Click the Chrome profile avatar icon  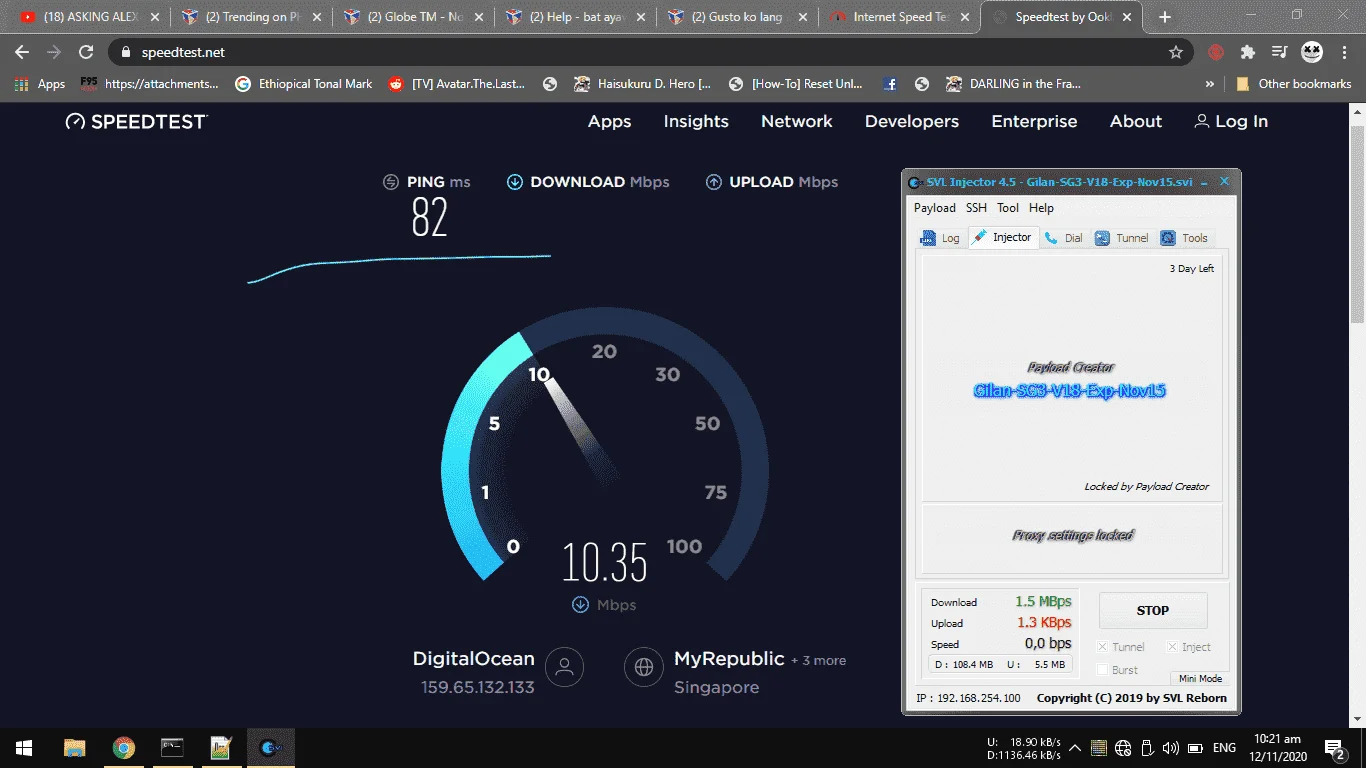[1312, 52]
